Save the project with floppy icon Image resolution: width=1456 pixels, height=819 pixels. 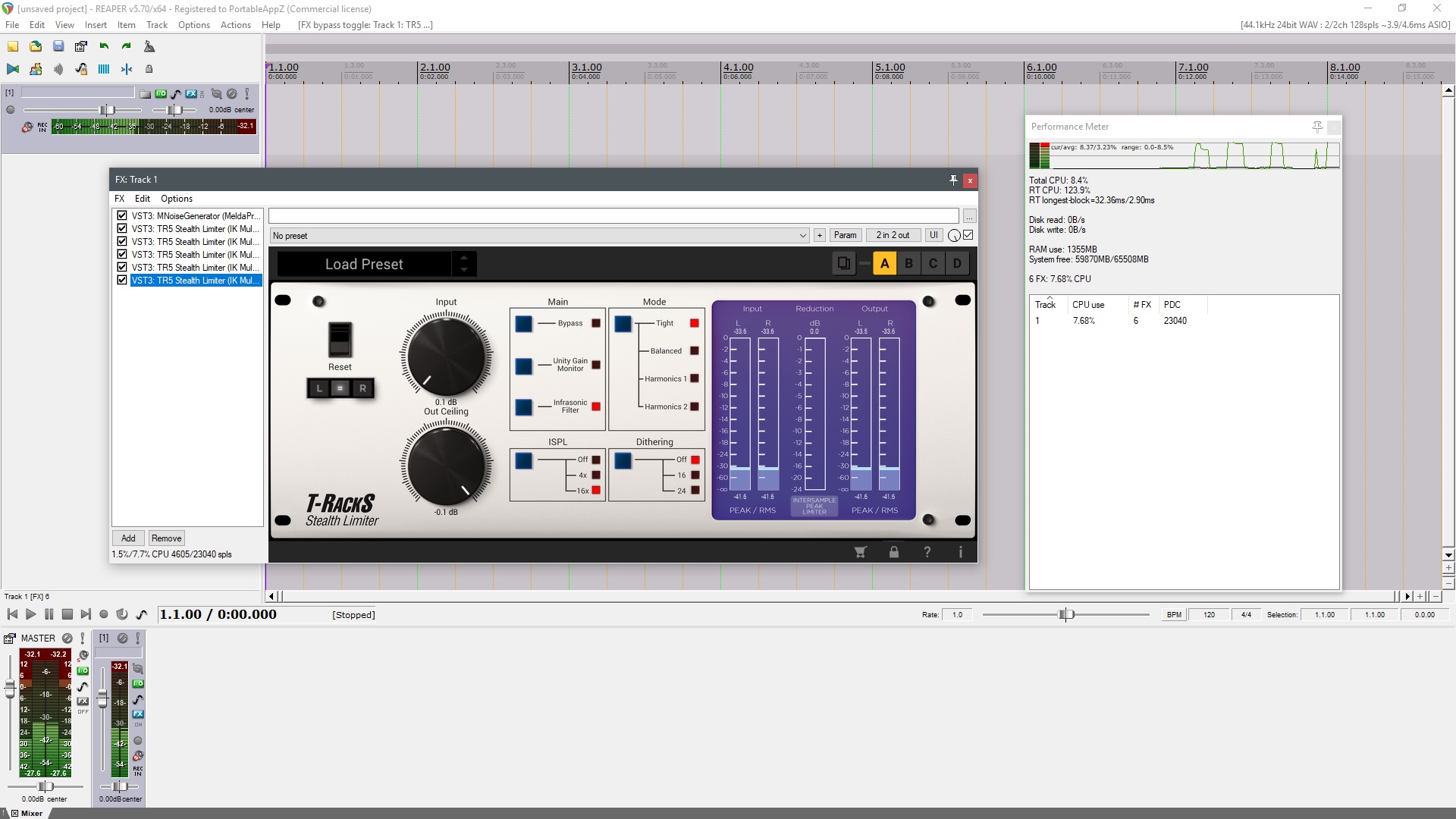pyautogui.click(x=58, y=46)
